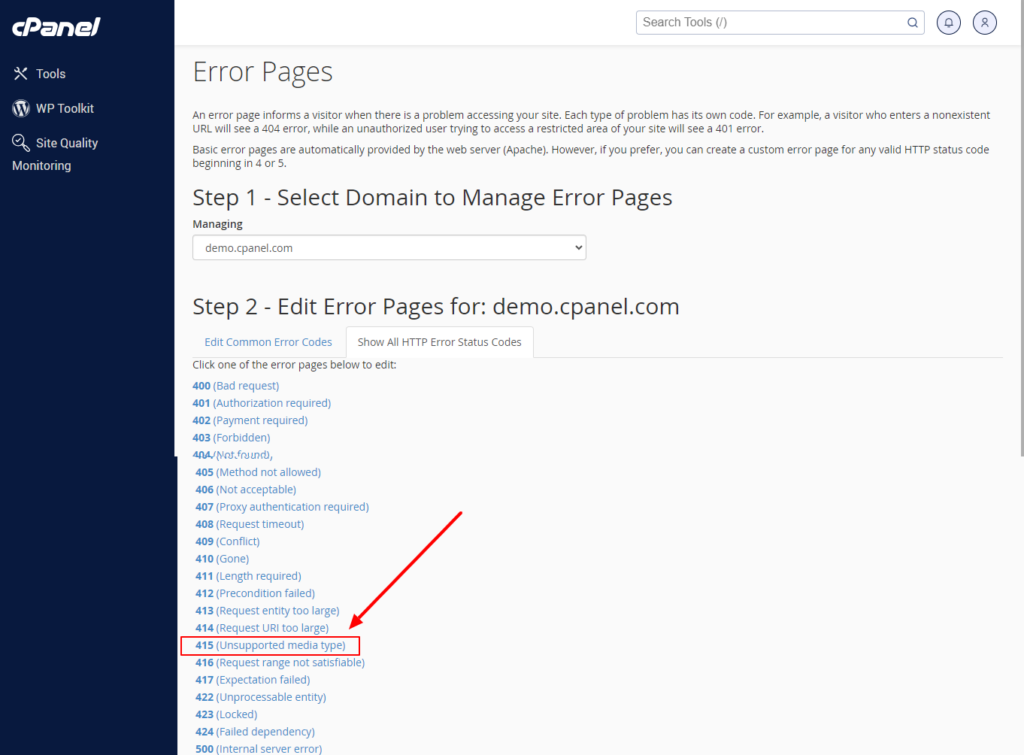Edit the 401 Authorization required page
1024x755 pixels.
click(261, 403)
